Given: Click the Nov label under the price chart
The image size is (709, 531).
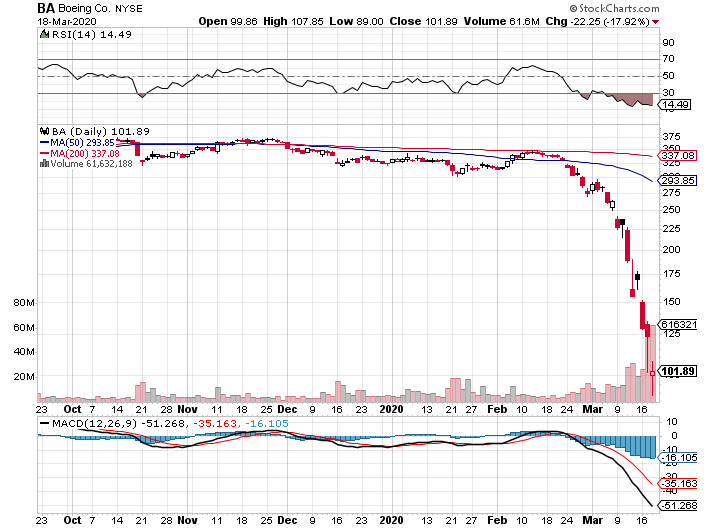Looking at the screenshot, I should 187,409.
